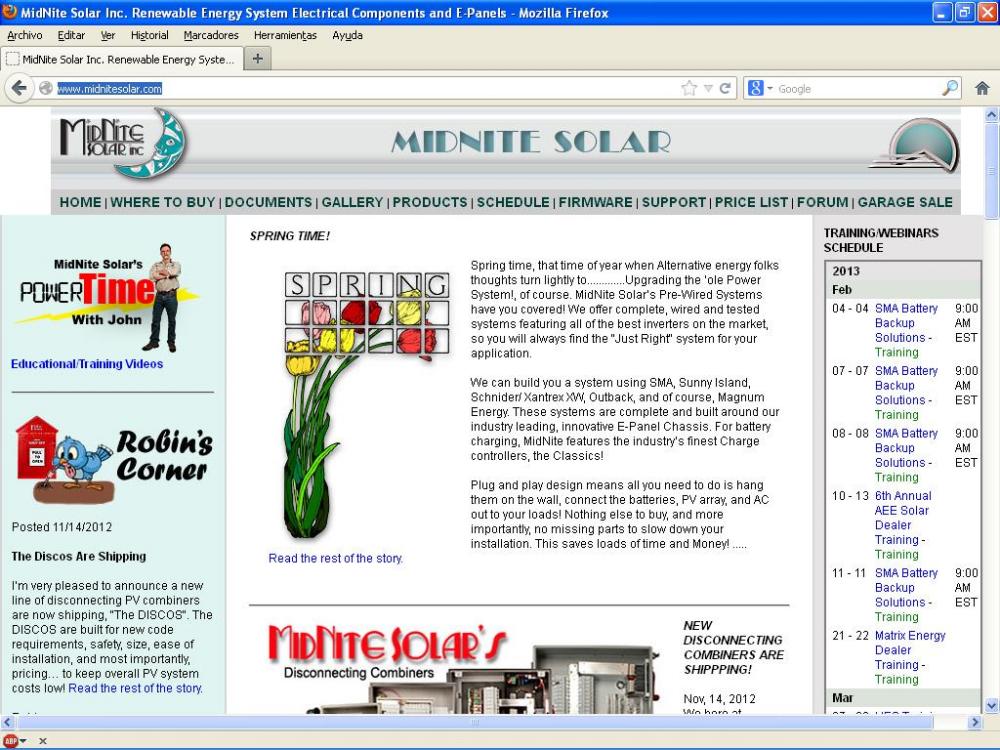The height and width of the screenshot is (750, 1000).
Task: Click horizontal scrollbar left arrow
Action: coord(8,722)
